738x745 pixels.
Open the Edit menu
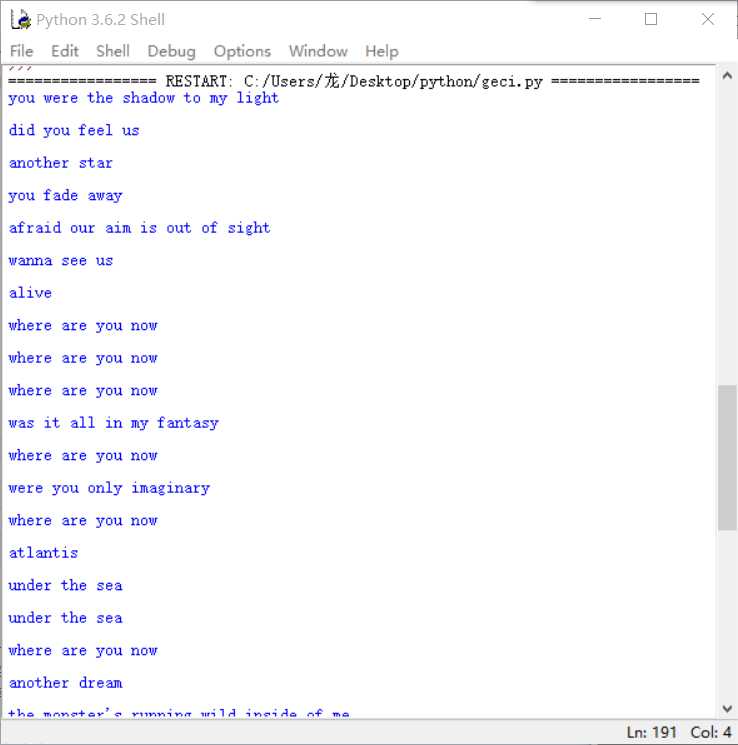tap(65, 51)
